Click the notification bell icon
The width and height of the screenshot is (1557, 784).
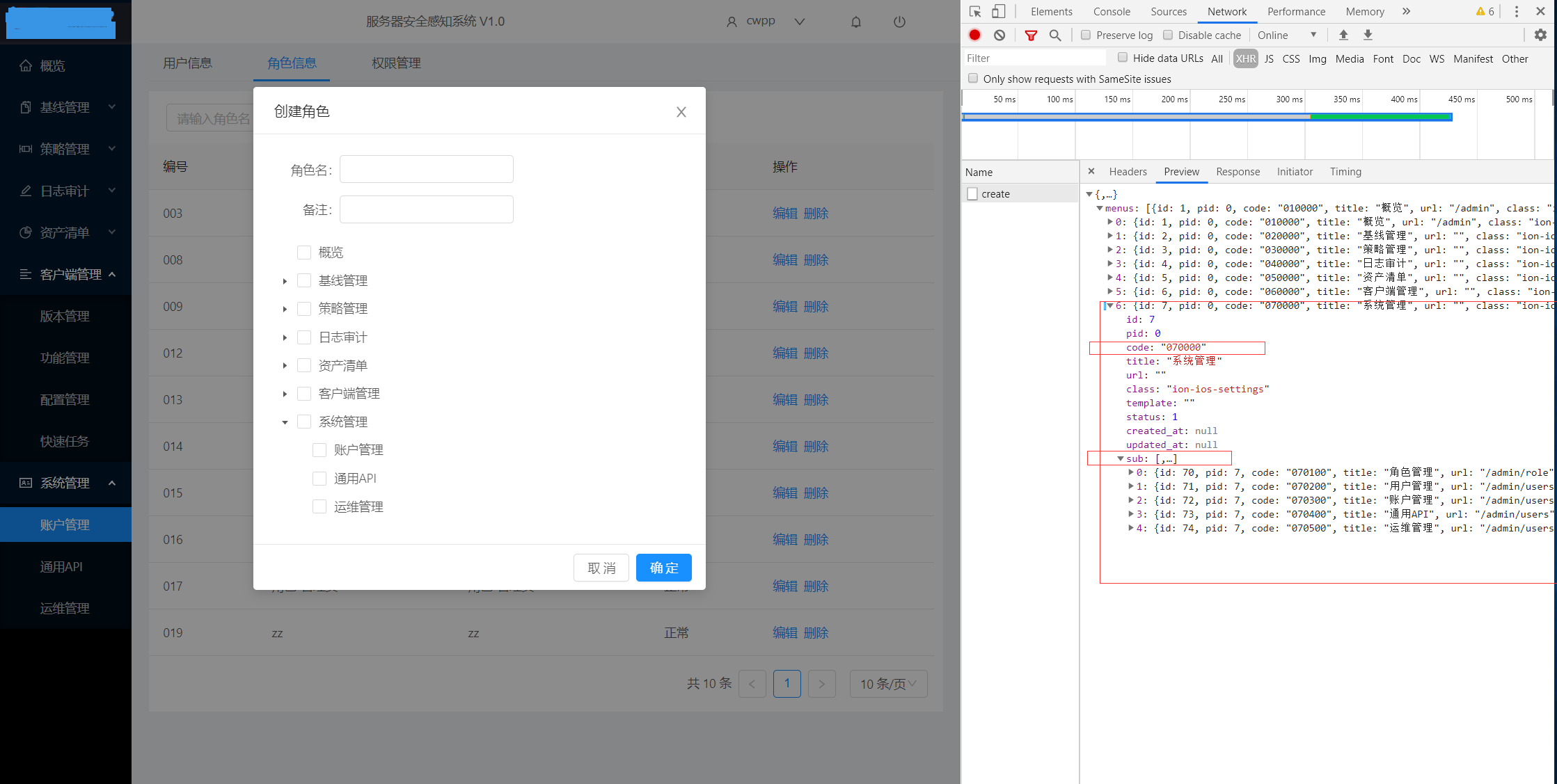[856, 22]
